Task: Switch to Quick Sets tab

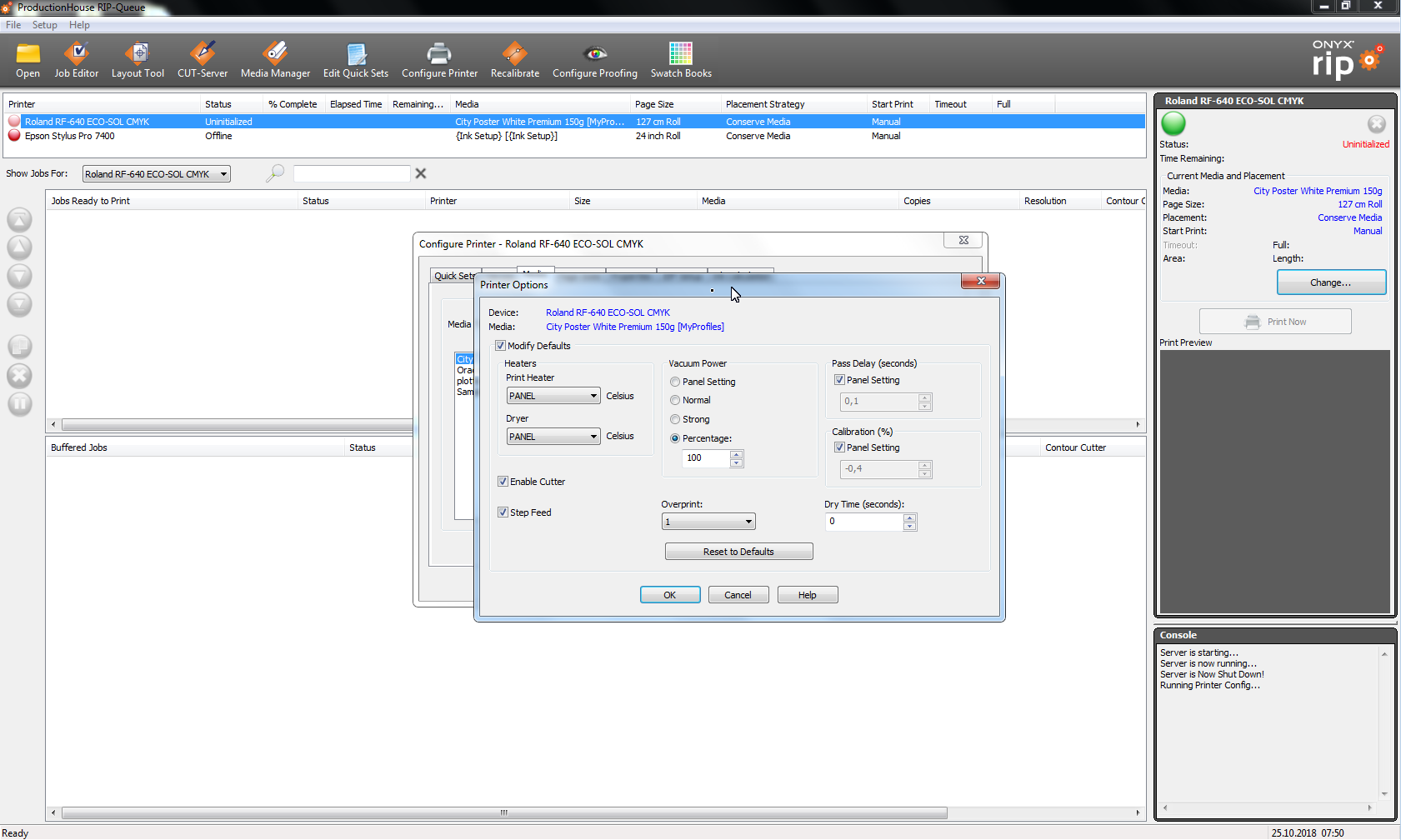Action: pyautogui.click(x=454, y=276)
